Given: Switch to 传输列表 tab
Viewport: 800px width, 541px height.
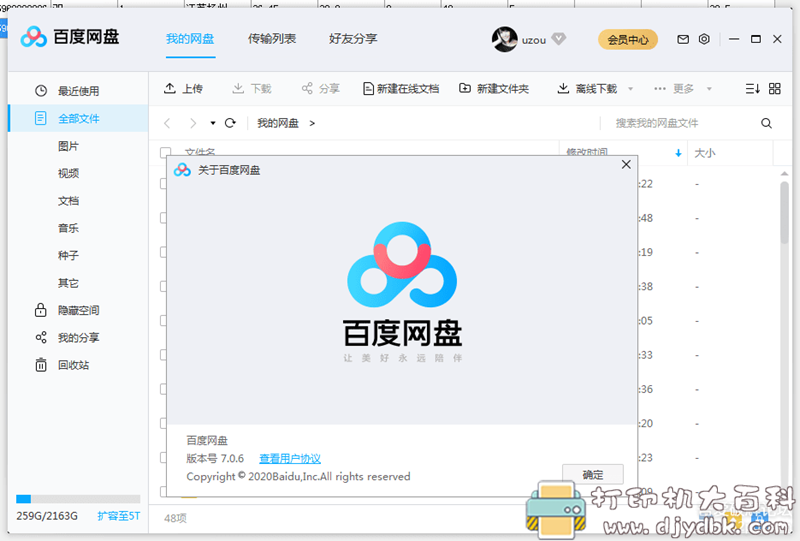Looking at the screenshot, I should coord(271,39).
